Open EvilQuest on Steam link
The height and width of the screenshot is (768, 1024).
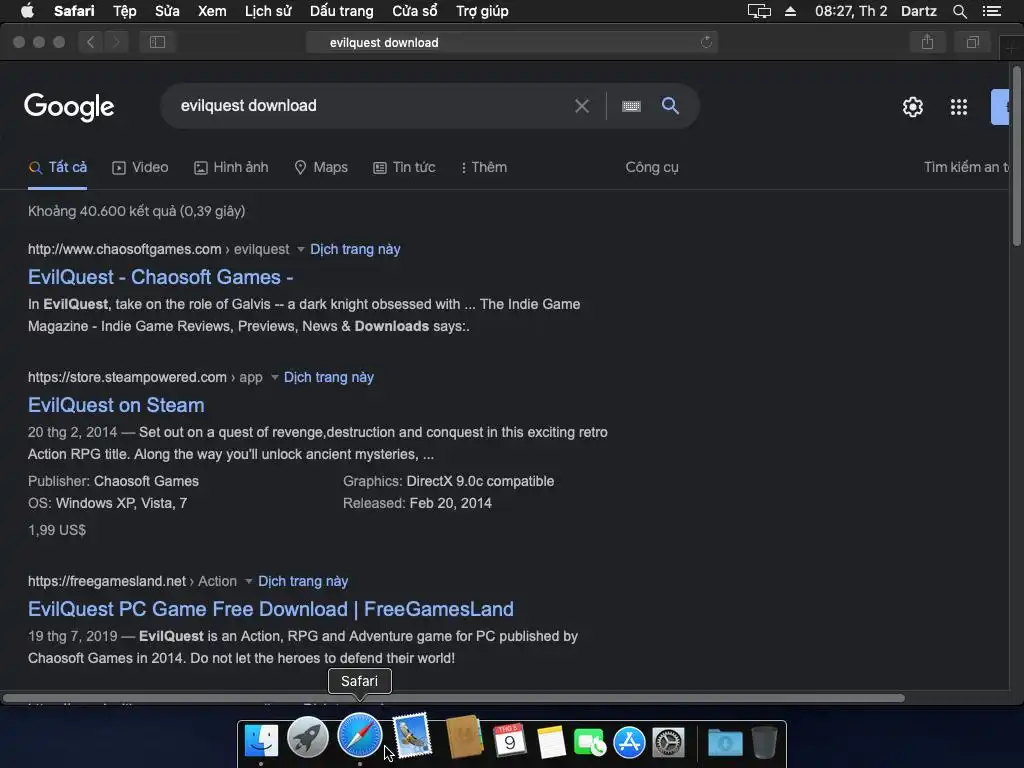[x=116, y=405]
